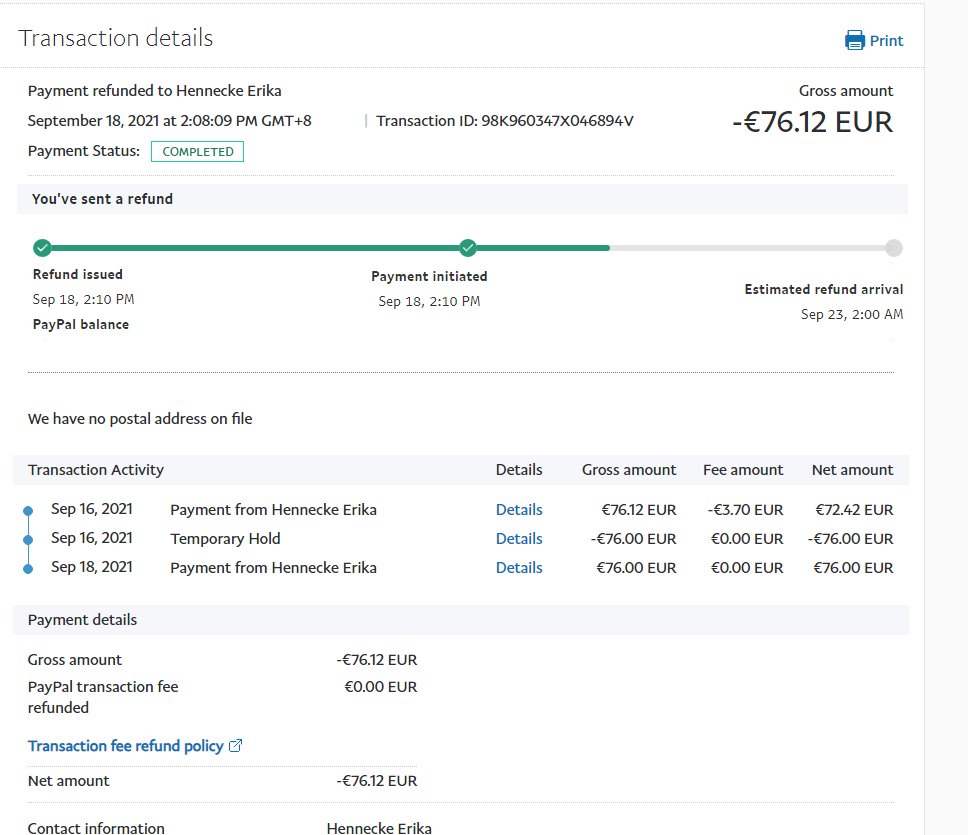The width and height of the screenshot is (968, 835).
Task: Click the Refund issued green checkmark
Action: point(42,248)
